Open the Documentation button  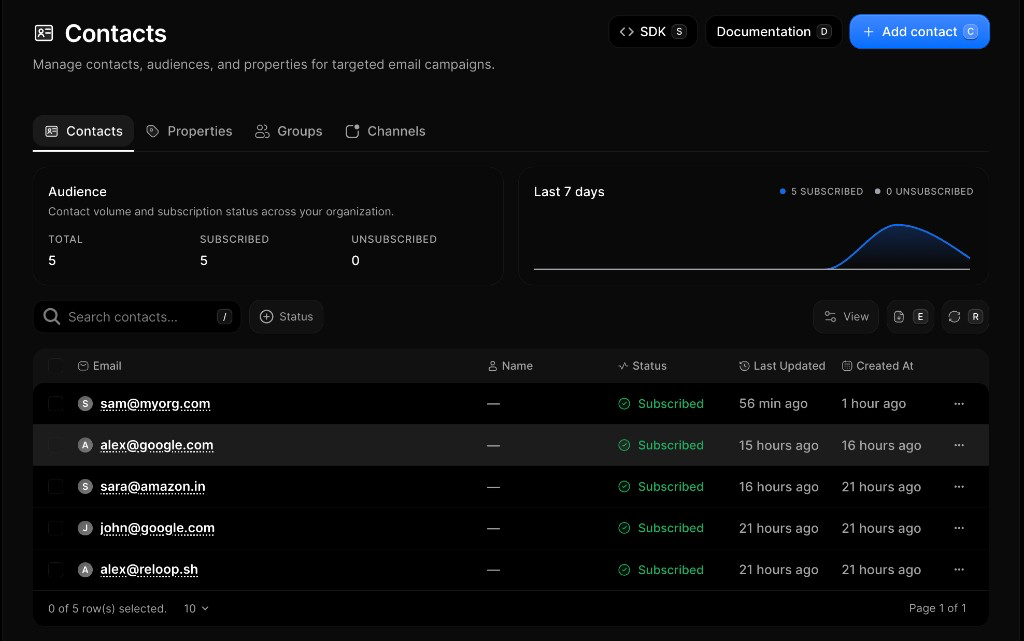pos(773,31)
